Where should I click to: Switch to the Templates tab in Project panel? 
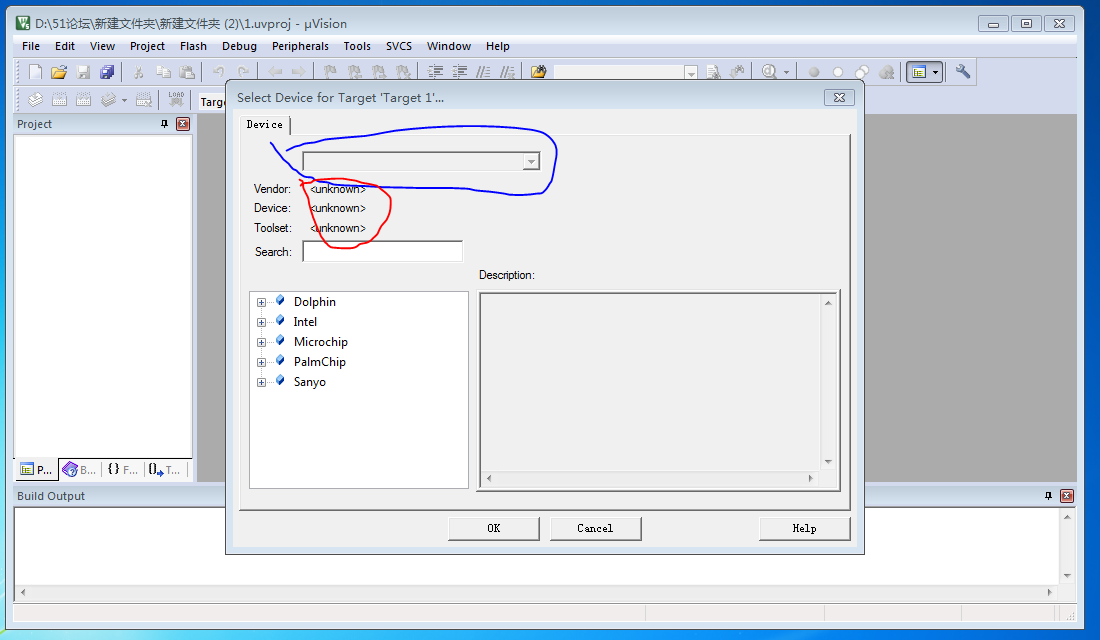[165, 469]
